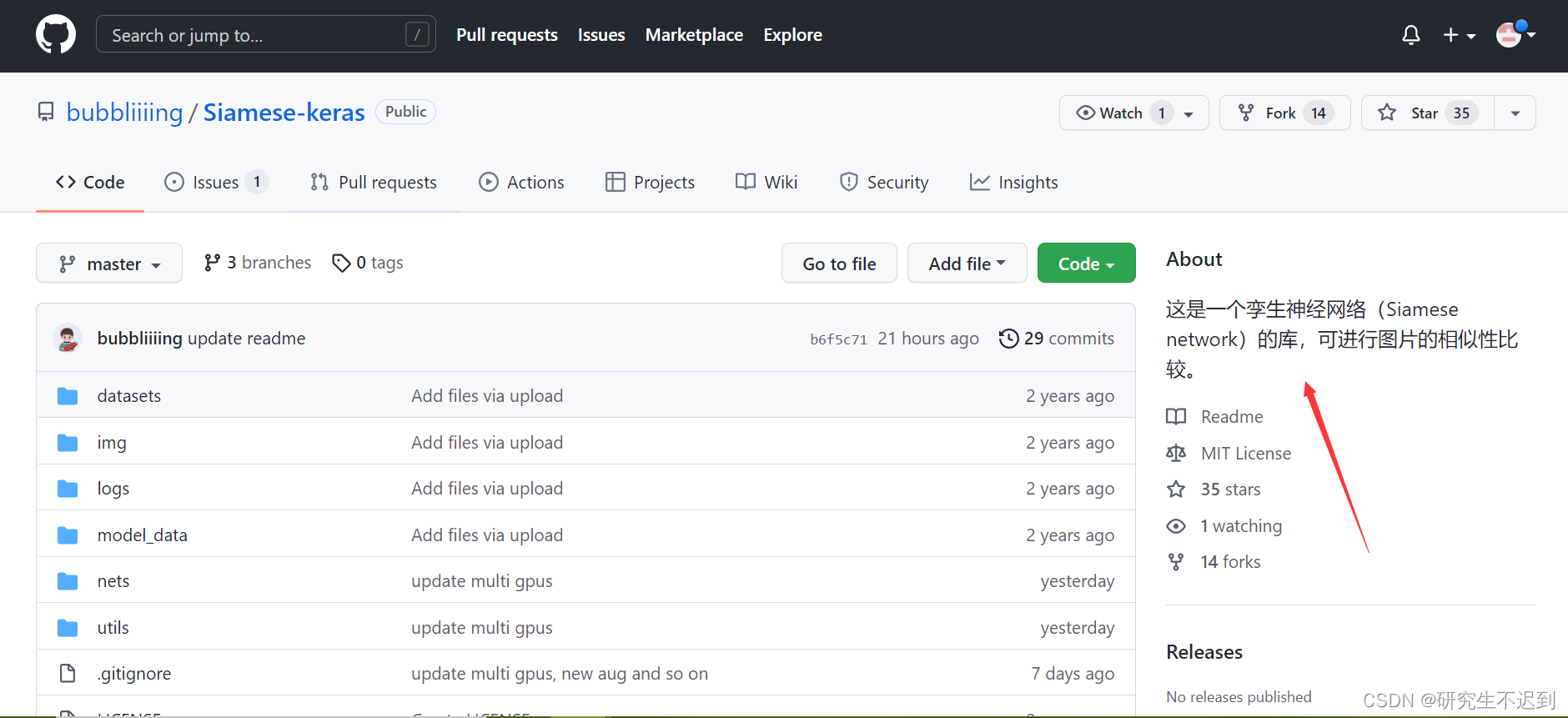Open the GitHub homepage logo
The width and height of the screenshot is (1568, 718).
[56, 35]
